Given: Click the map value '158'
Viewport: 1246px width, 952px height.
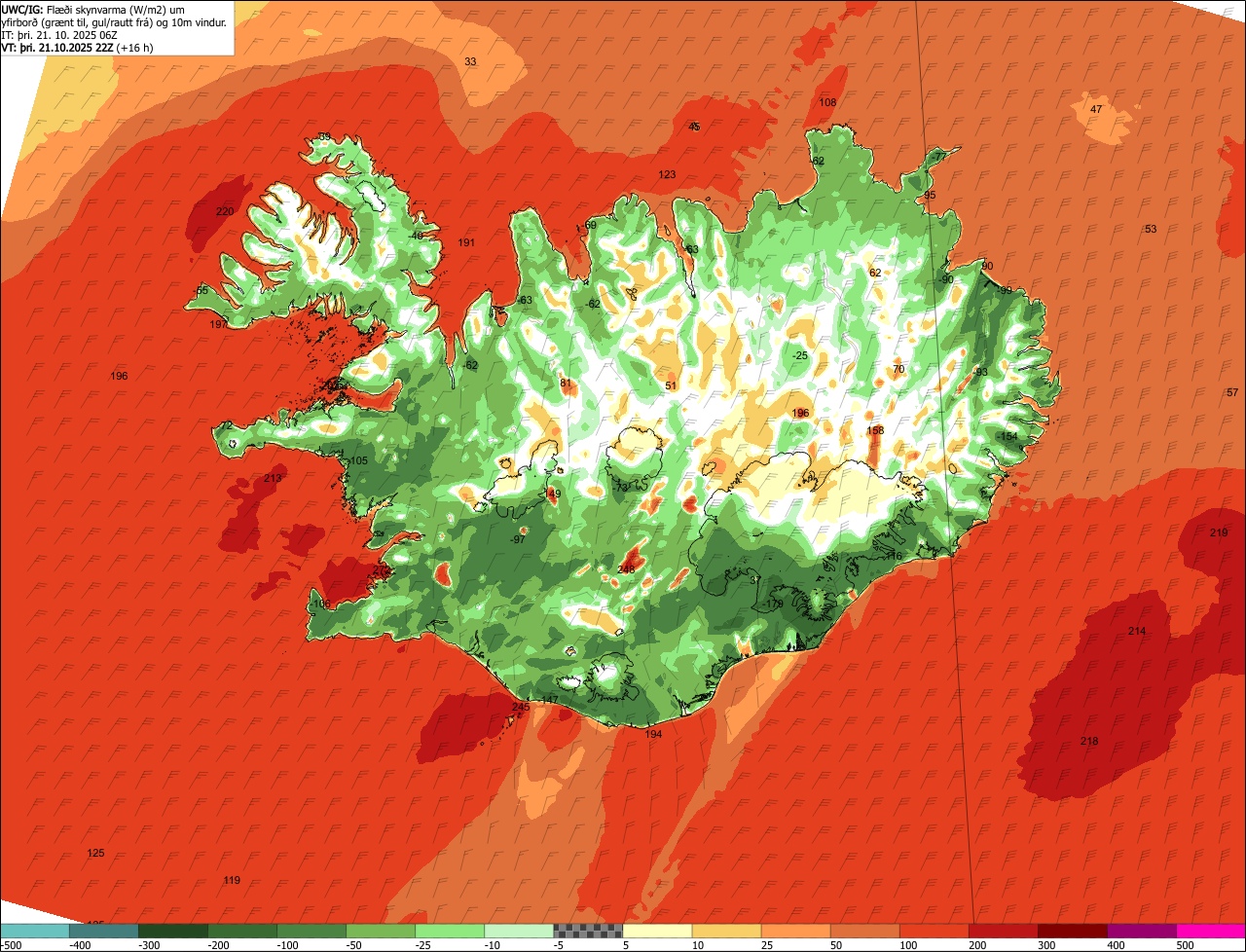Looking at the screenshot, I should coord(875,430).
